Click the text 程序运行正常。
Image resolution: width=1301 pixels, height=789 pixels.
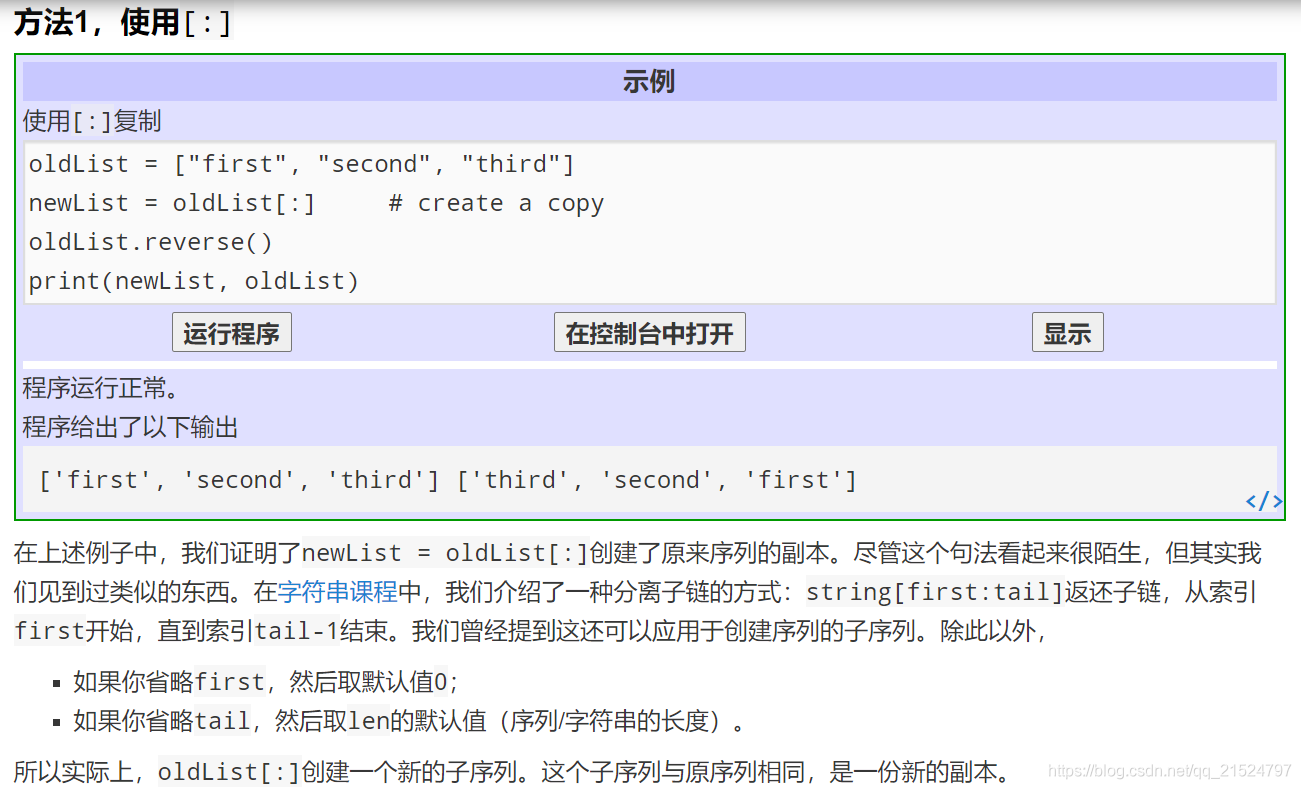tap(101, 388)
